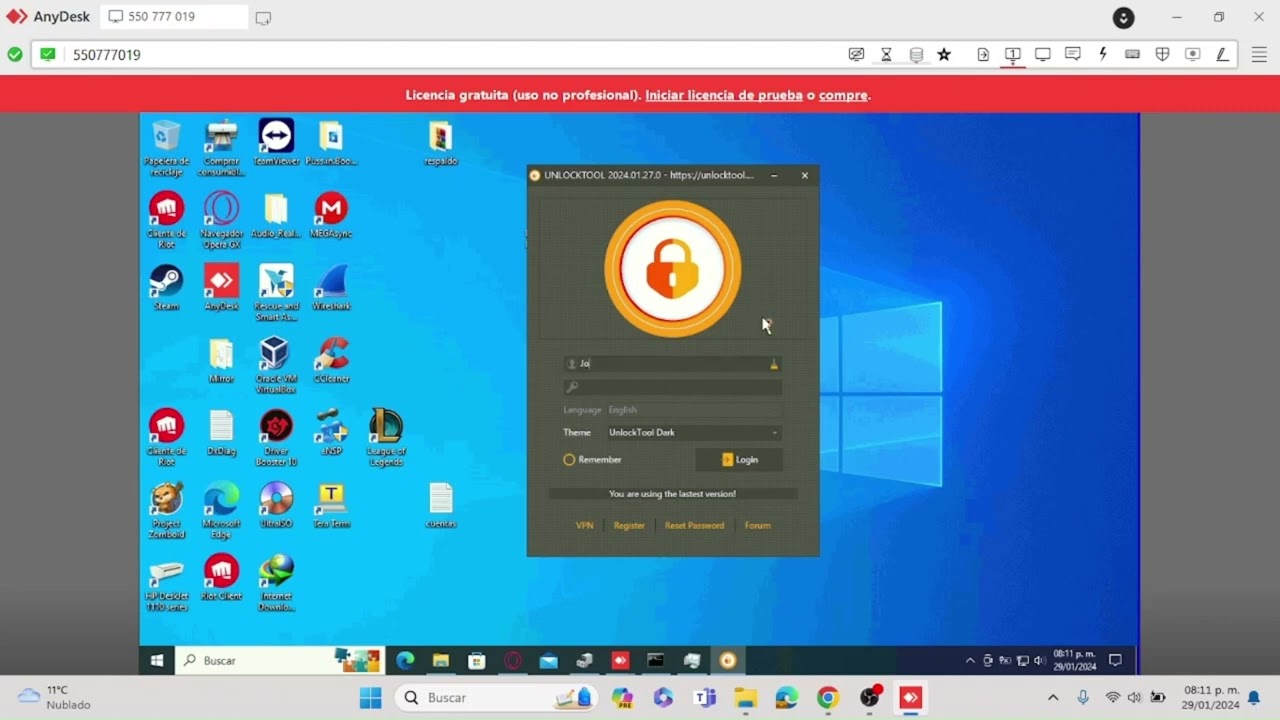Open the AnyDesk hamburger main menu
The image size is (1280, 720).
pos(1259,55)
